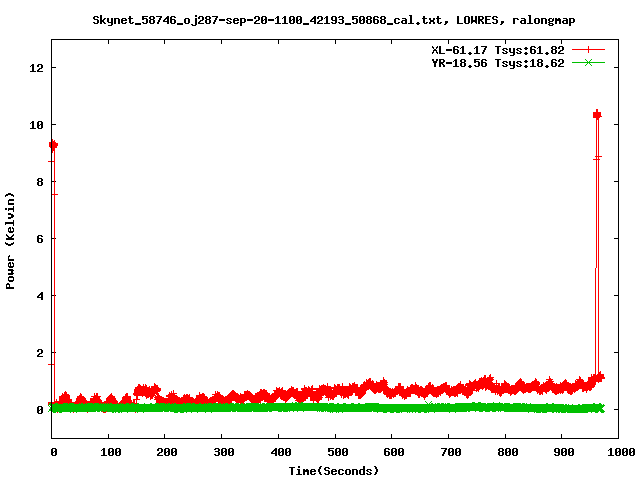Click x-axis tick label 400
The width and height of the screenshot is (640, 480).
coord(280,452)
